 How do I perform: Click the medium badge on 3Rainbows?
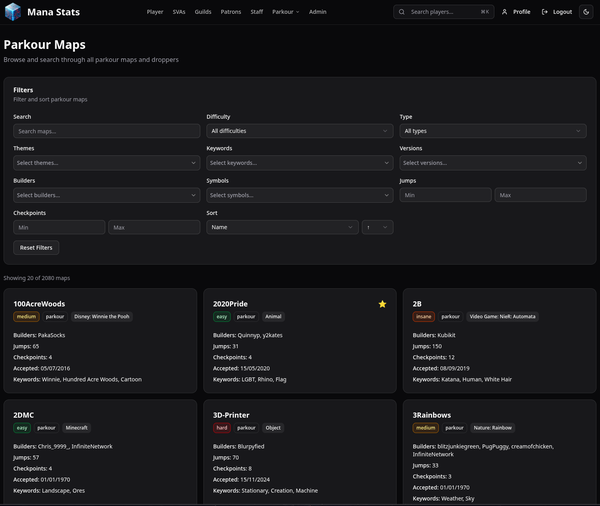pyautogui.click(x=426, y=428)
